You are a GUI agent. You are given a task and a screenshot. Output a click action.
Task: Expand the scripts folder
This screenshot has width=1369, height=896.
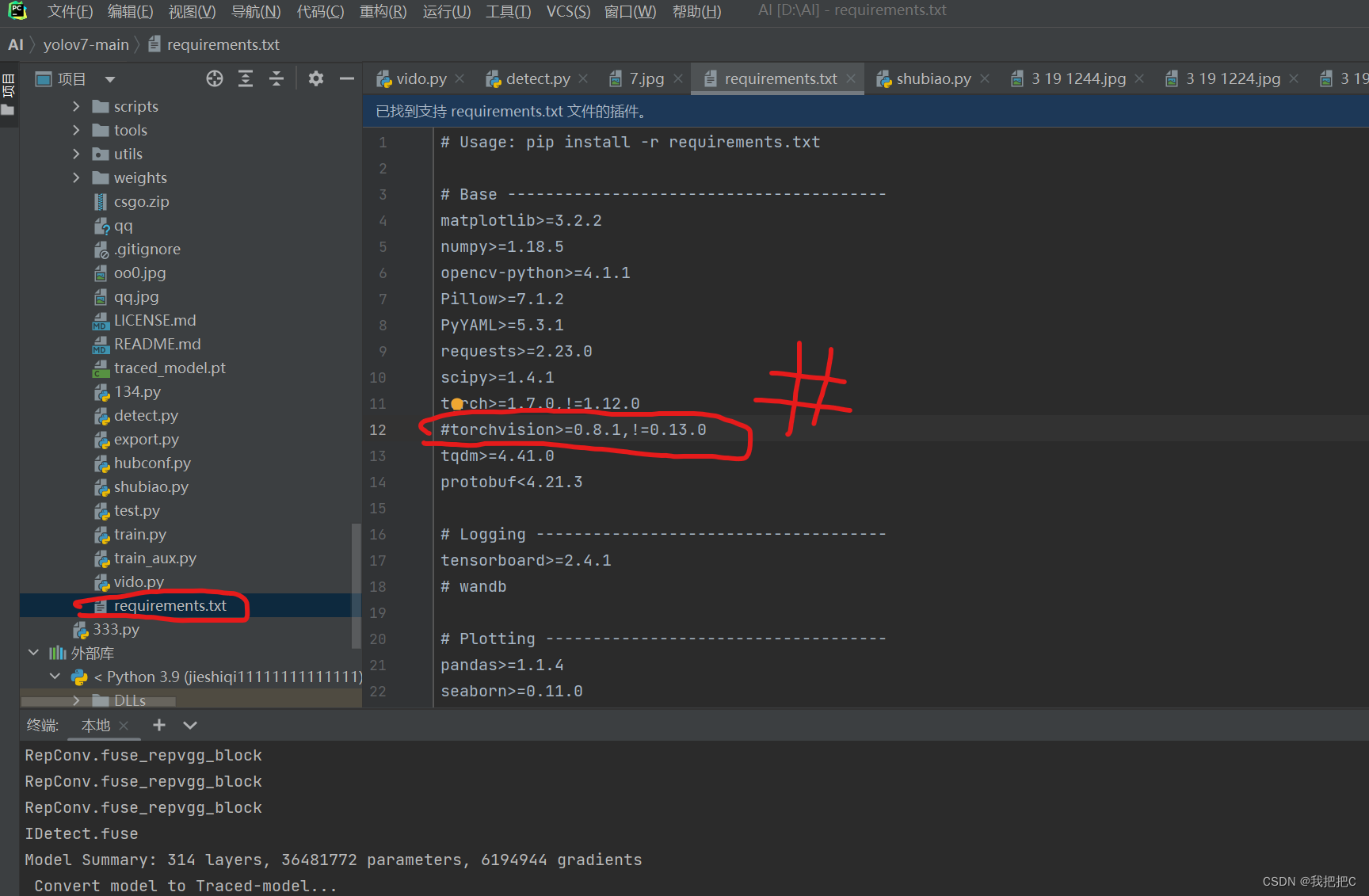pos(76,106)
